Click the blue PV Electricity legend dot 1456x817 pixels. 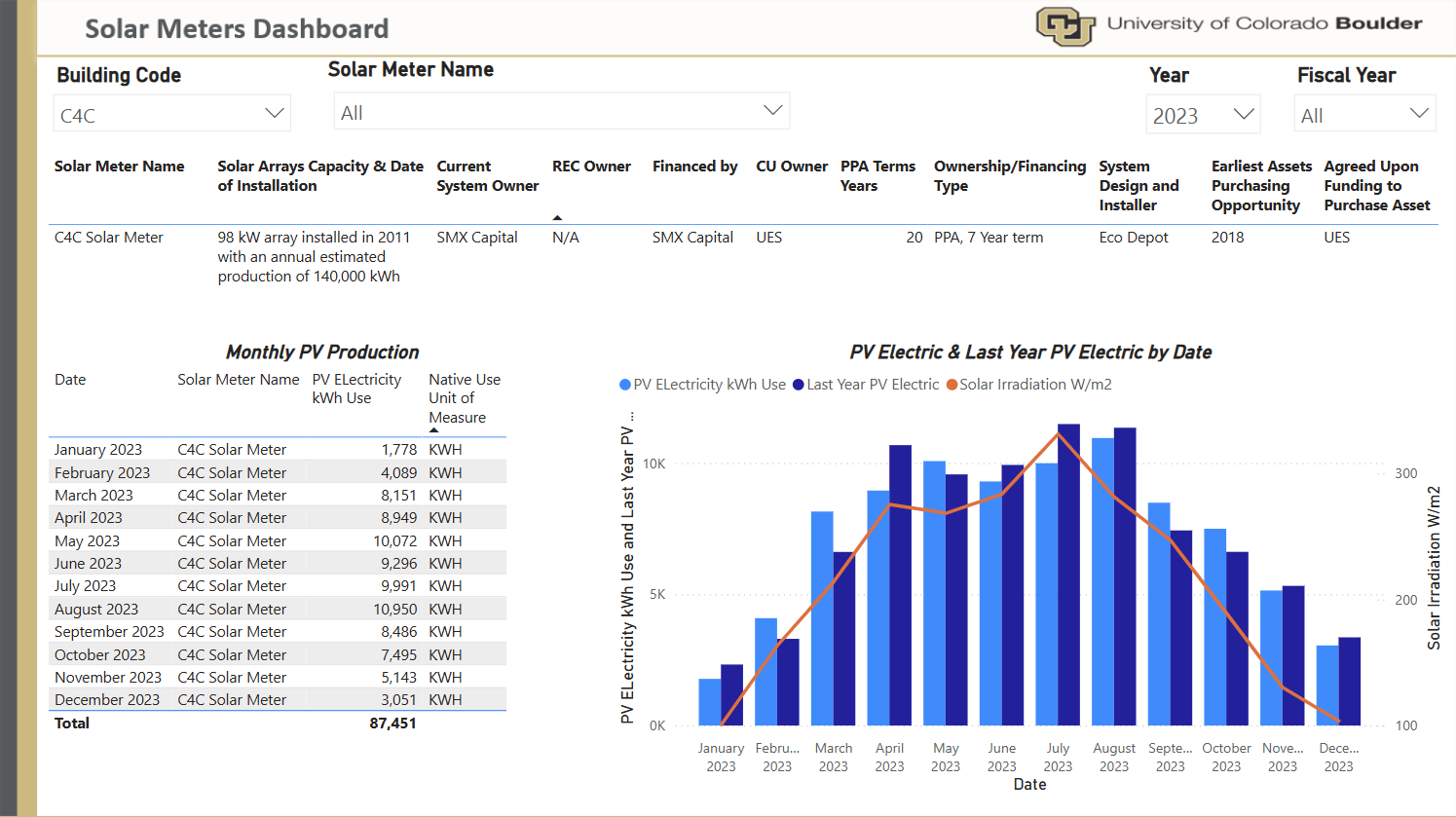tap(624, 385)
